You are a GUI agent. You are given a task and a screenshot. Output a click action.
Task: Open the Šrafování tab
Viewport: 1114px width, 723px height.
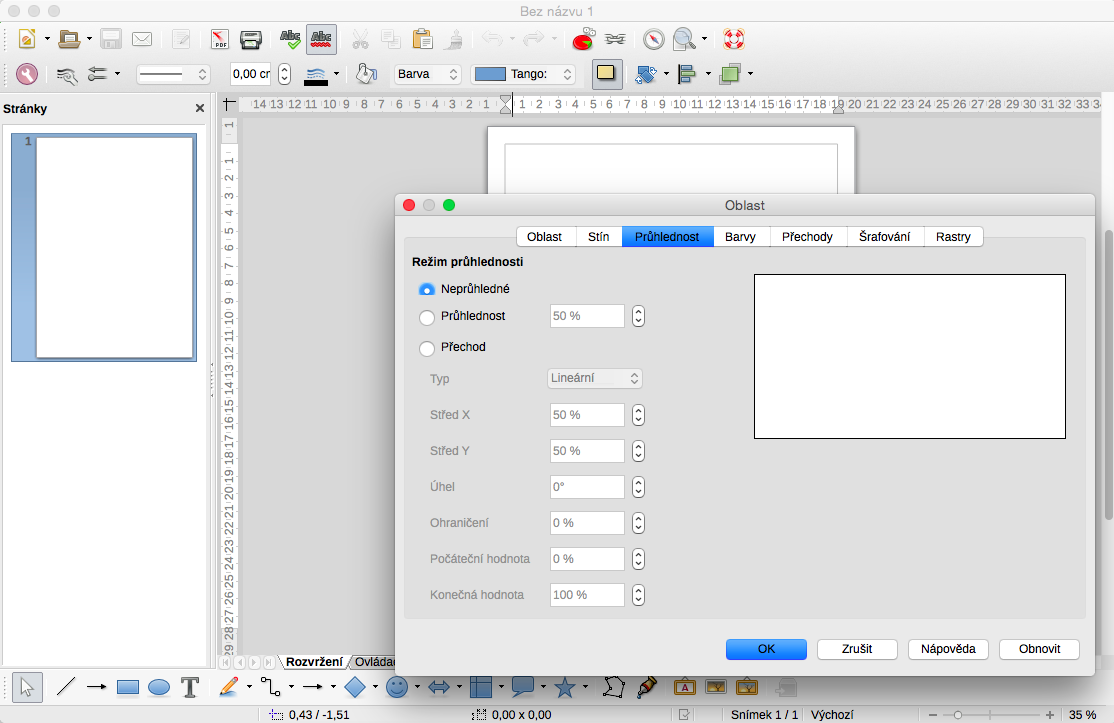884,237
